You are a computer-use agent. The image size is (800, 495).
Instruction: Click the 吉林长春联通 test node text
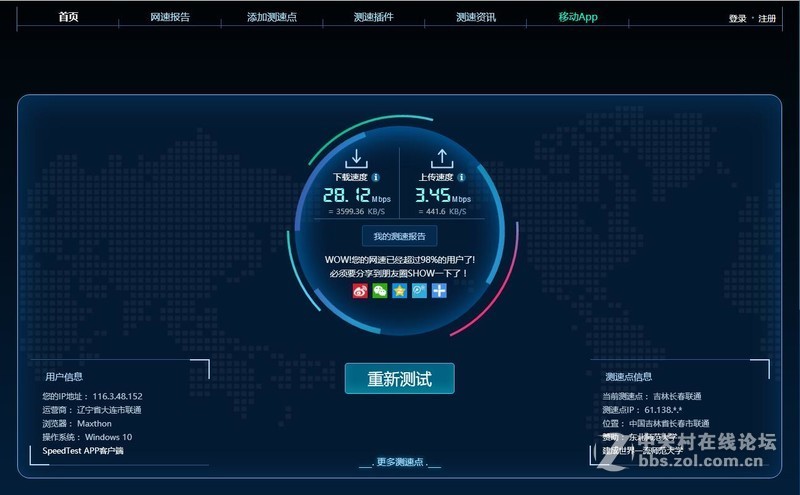click(677, 396)
